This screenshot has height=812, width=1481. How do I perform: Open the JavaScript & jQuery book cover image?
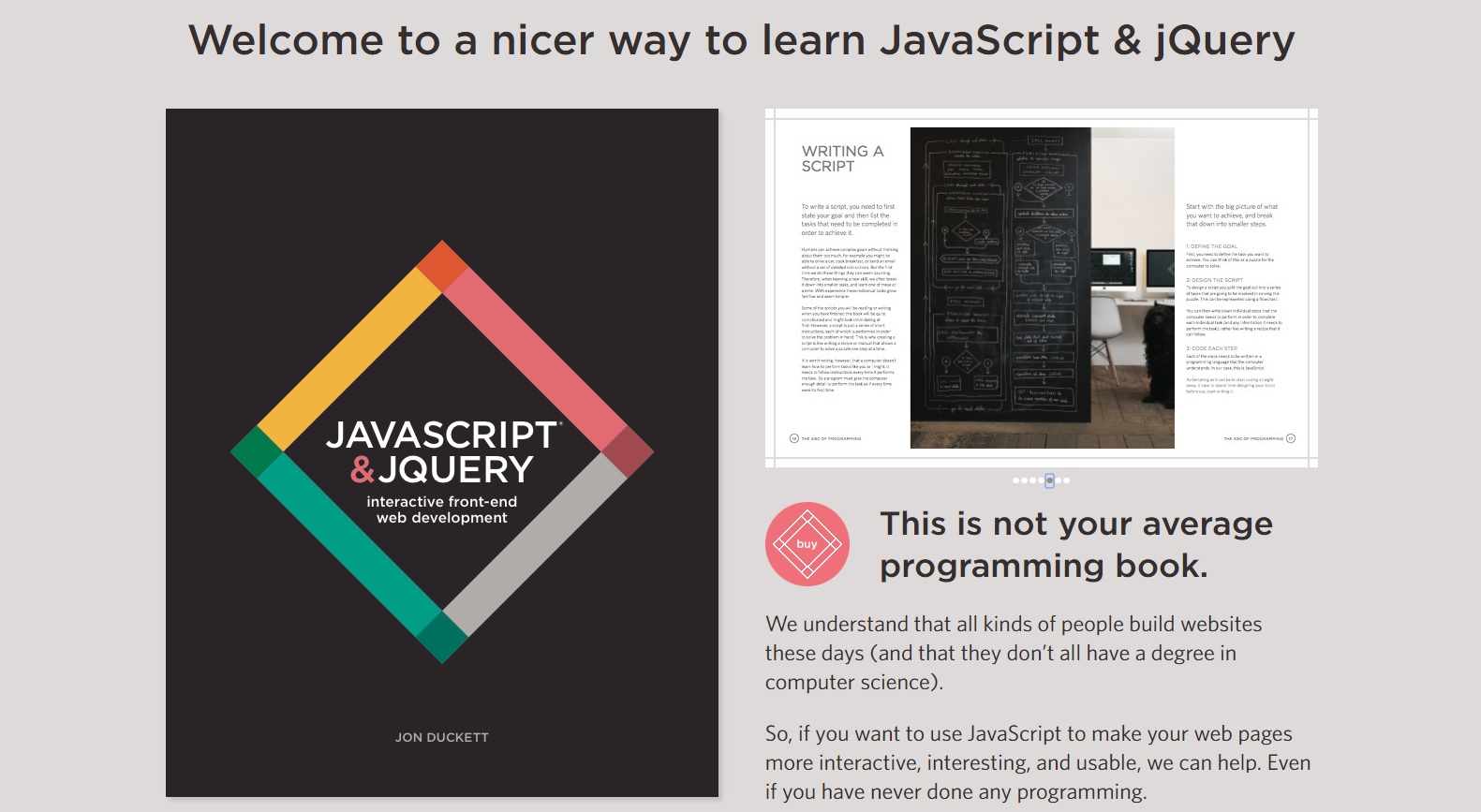coord(442,452)
